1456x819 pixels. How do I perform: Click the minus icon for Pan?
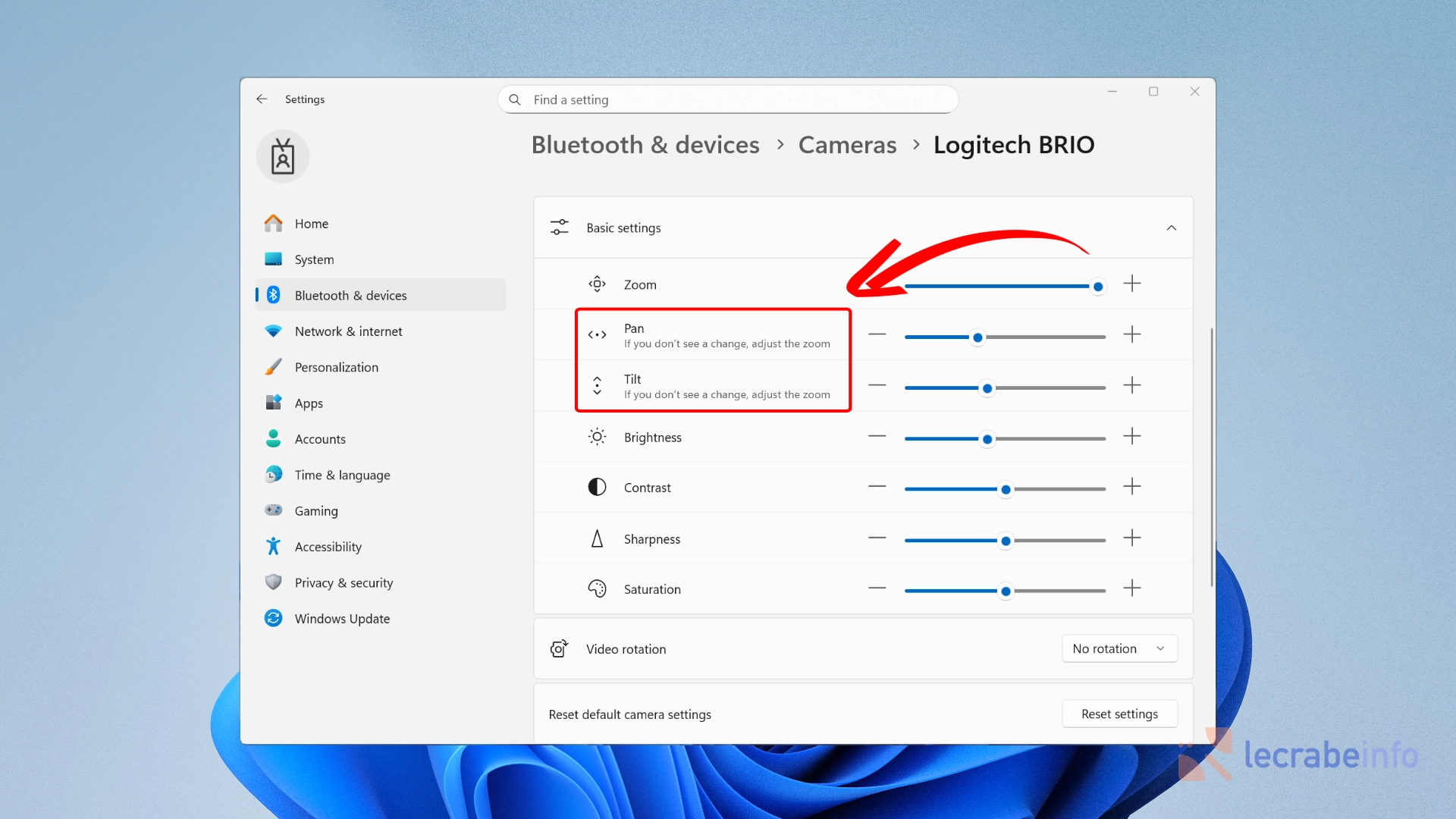click(877, 334)
